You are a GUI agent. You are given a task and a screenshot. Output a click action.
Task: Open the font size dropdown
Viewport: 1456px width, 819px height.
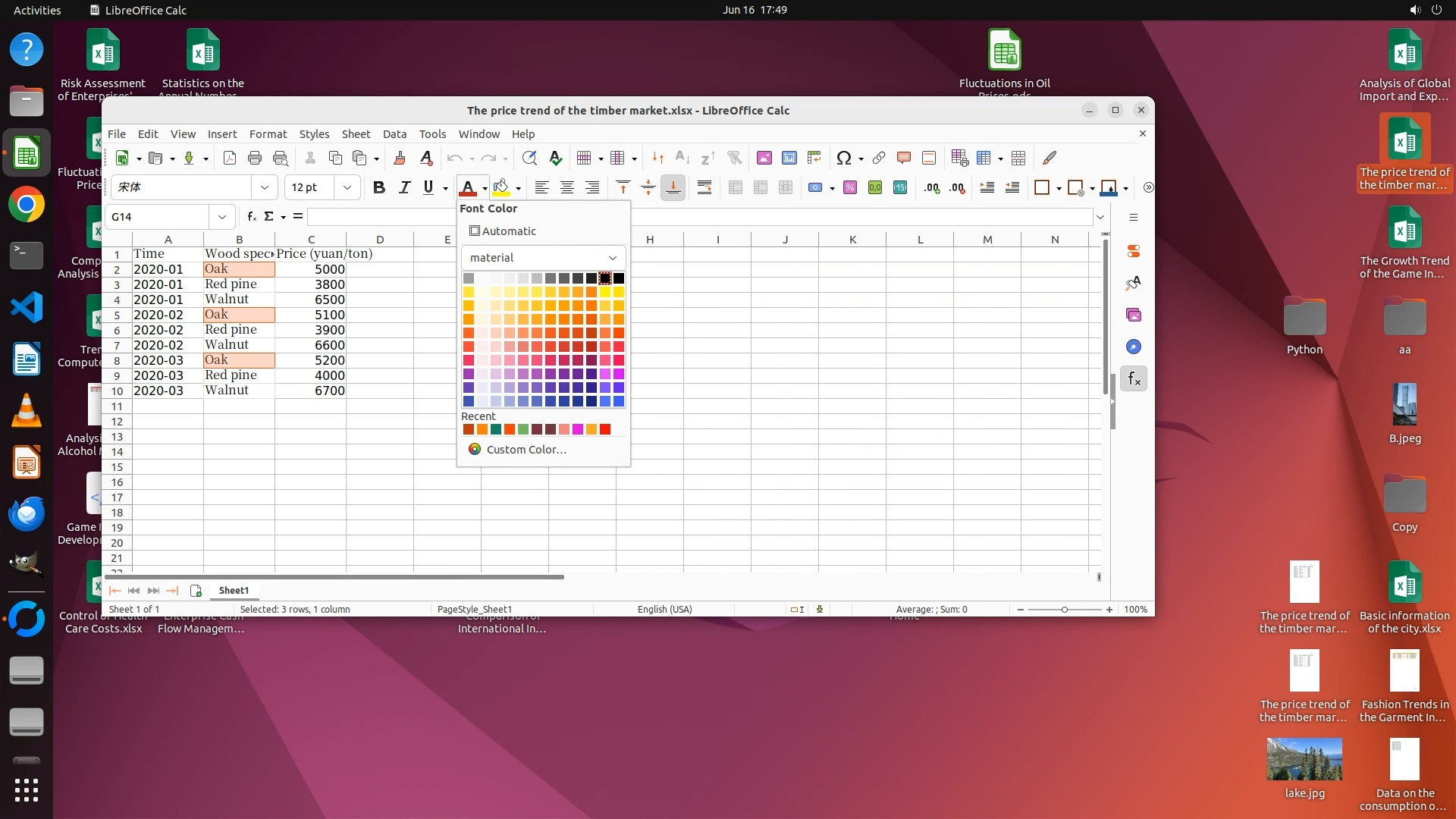point(347,187)
